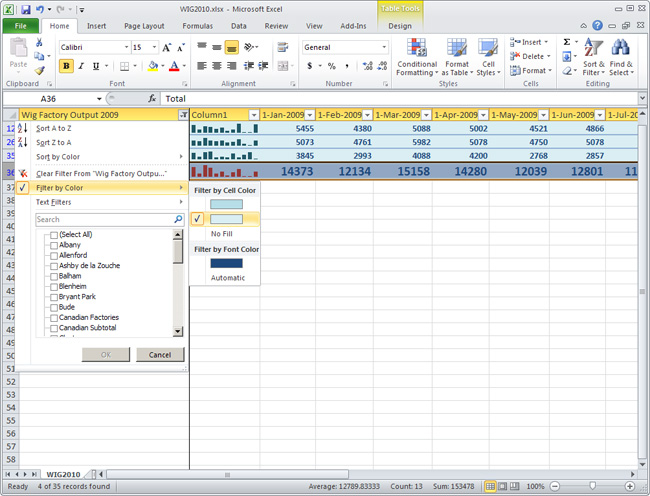The height and width of the screenshot is (496, 650).
Task: Check the Balham filter box
Action: 53,276
